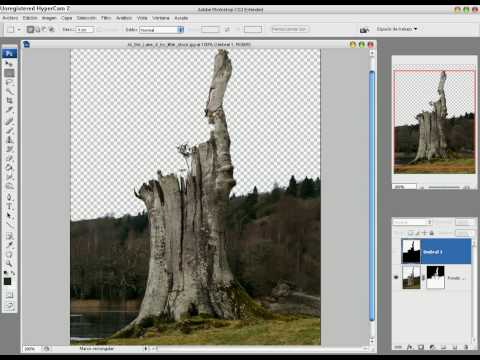
Task: Hide the Fondo layer using its eye icon
Action: tap(396, 277)
